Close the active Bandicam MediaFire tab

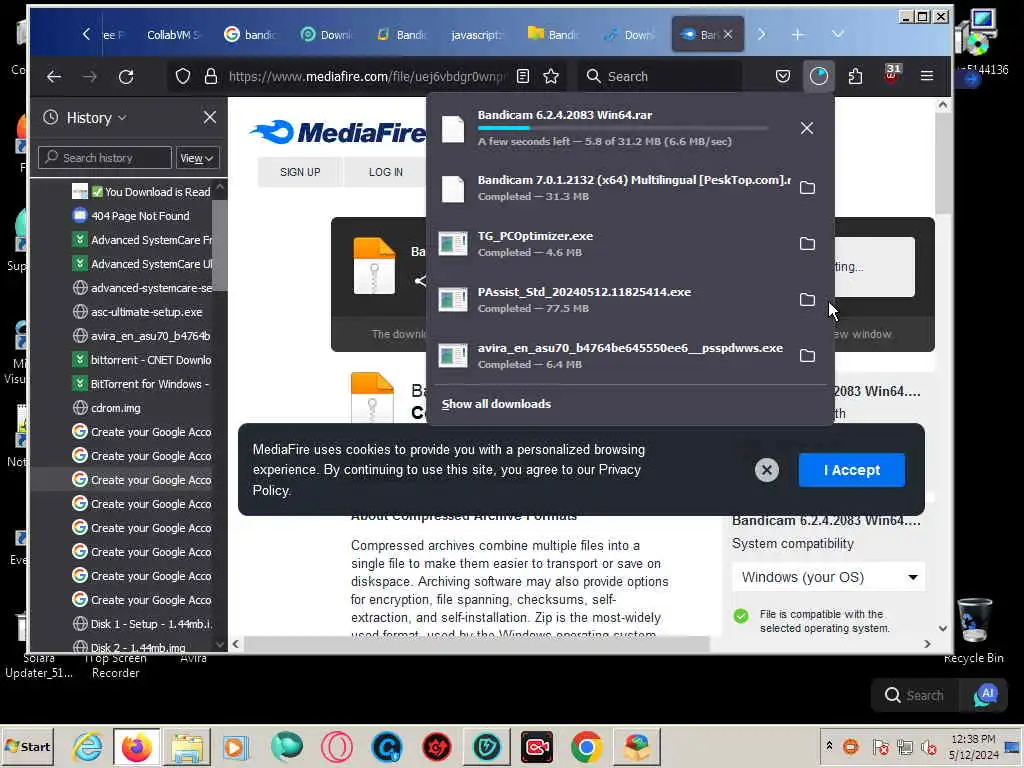click(x=728, y=34)
